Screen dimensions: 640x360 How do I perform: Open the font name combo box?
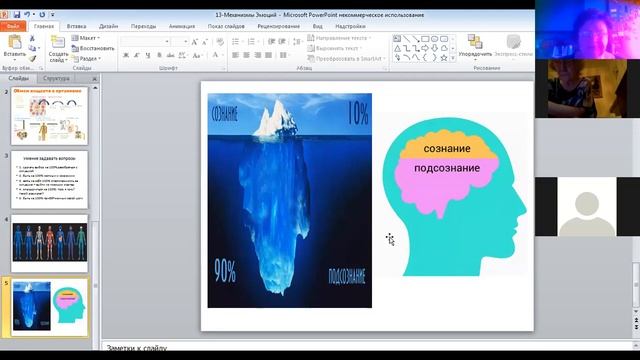pos(145,42)
